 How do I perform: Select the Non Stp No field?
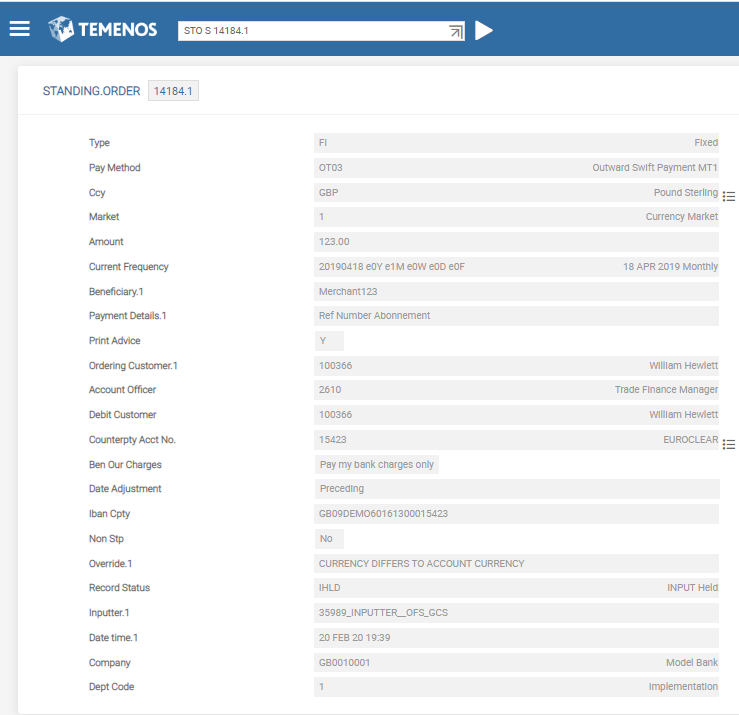pos(329,539)
